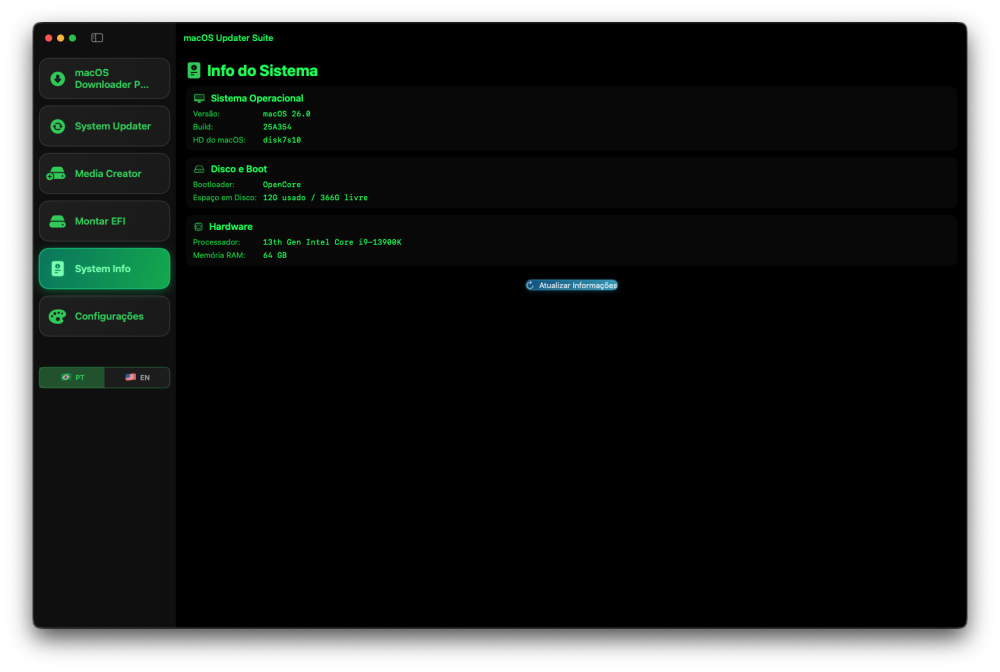Click the System Updater refresh icon
Screen dimensions: 1000x672
tap(57, 126)
